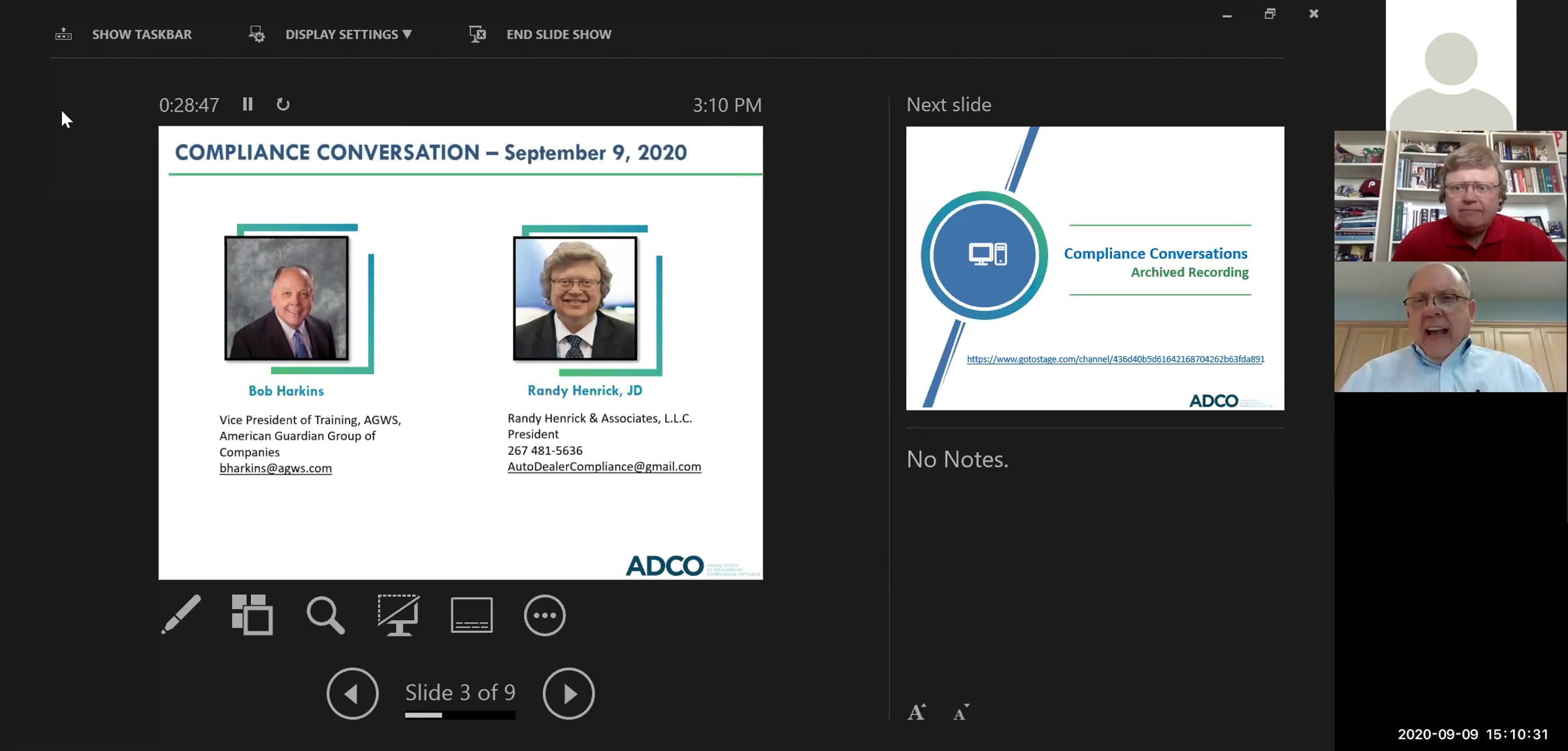1568x751 pixels.
Task: Click the gotostage.com channel link
Action: point(1115,359)
